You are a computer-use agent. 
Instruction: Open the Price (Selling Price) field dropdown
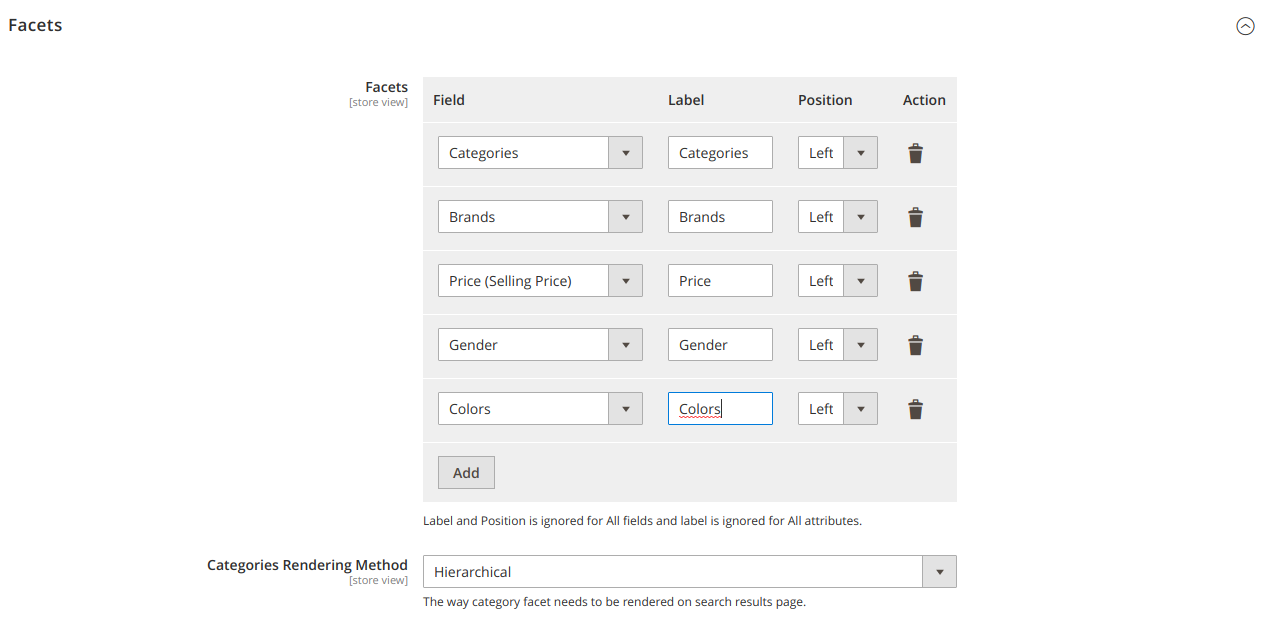pos(626,280)
